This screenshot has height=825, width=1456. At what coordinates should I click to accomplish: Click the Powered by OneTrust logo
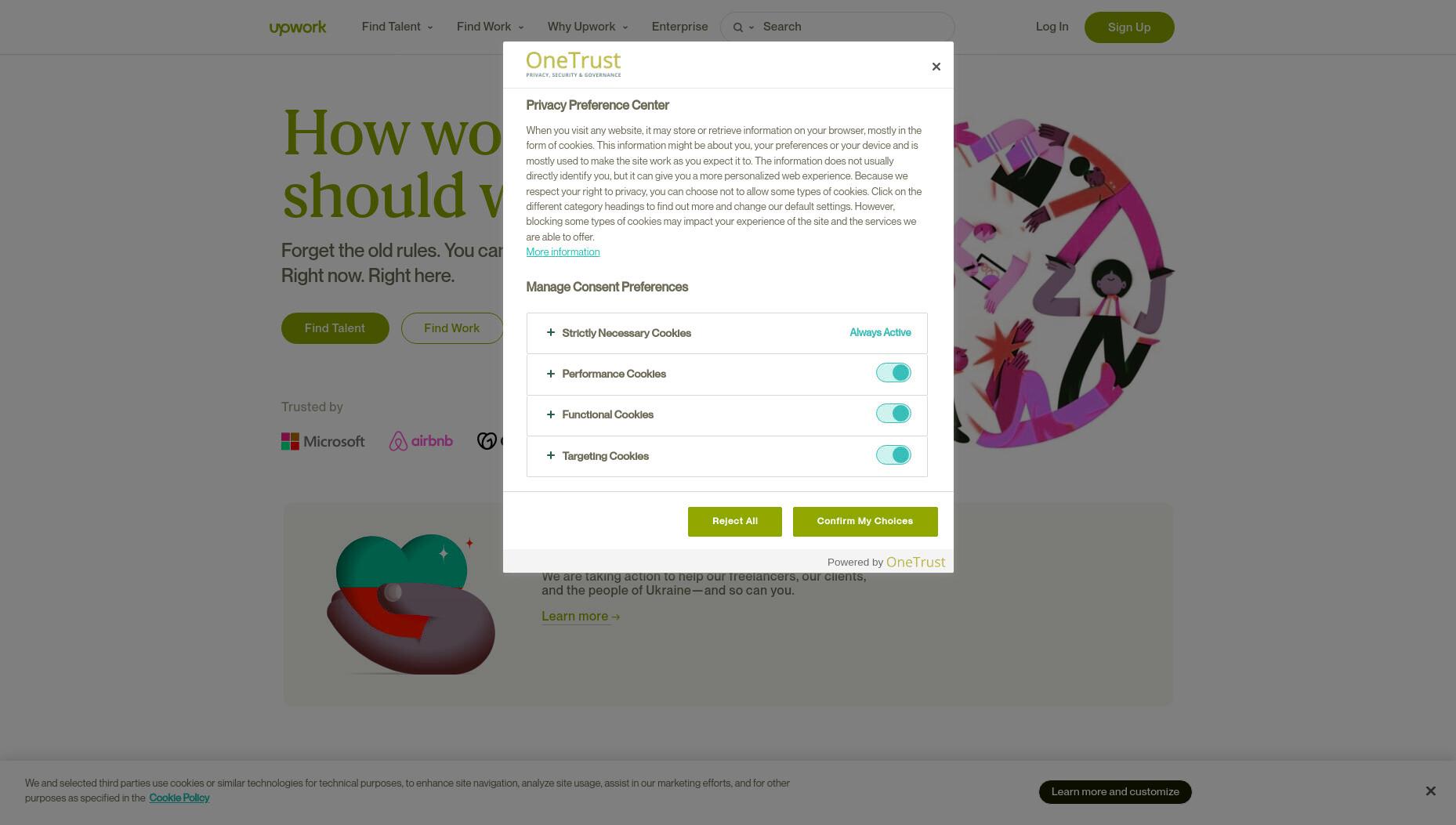tap(915, 562)
